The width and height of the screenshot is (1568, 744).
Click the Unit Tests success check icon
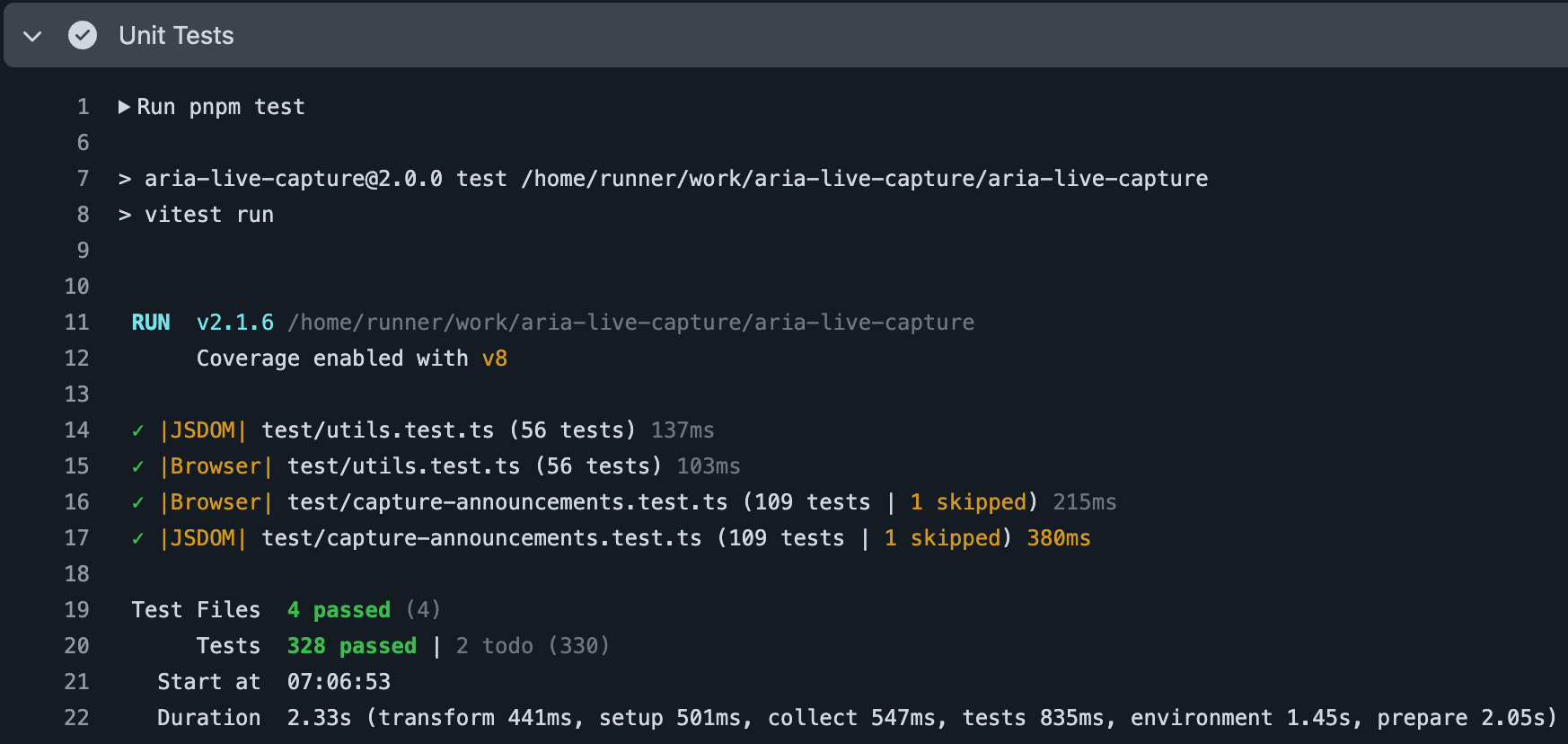(83, 36)
